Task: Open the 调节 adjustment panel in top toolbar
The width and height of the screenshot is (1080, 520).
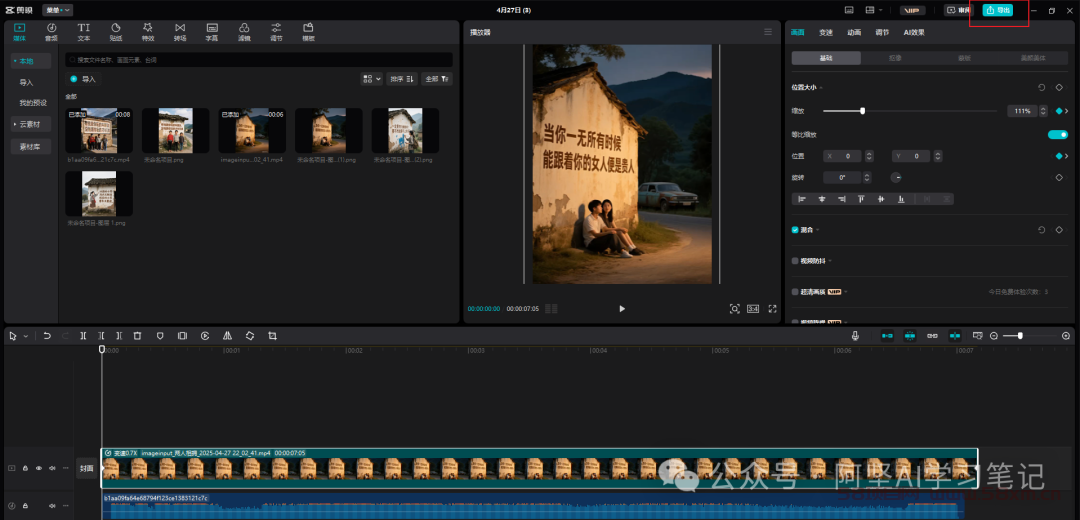Action: 276,32
